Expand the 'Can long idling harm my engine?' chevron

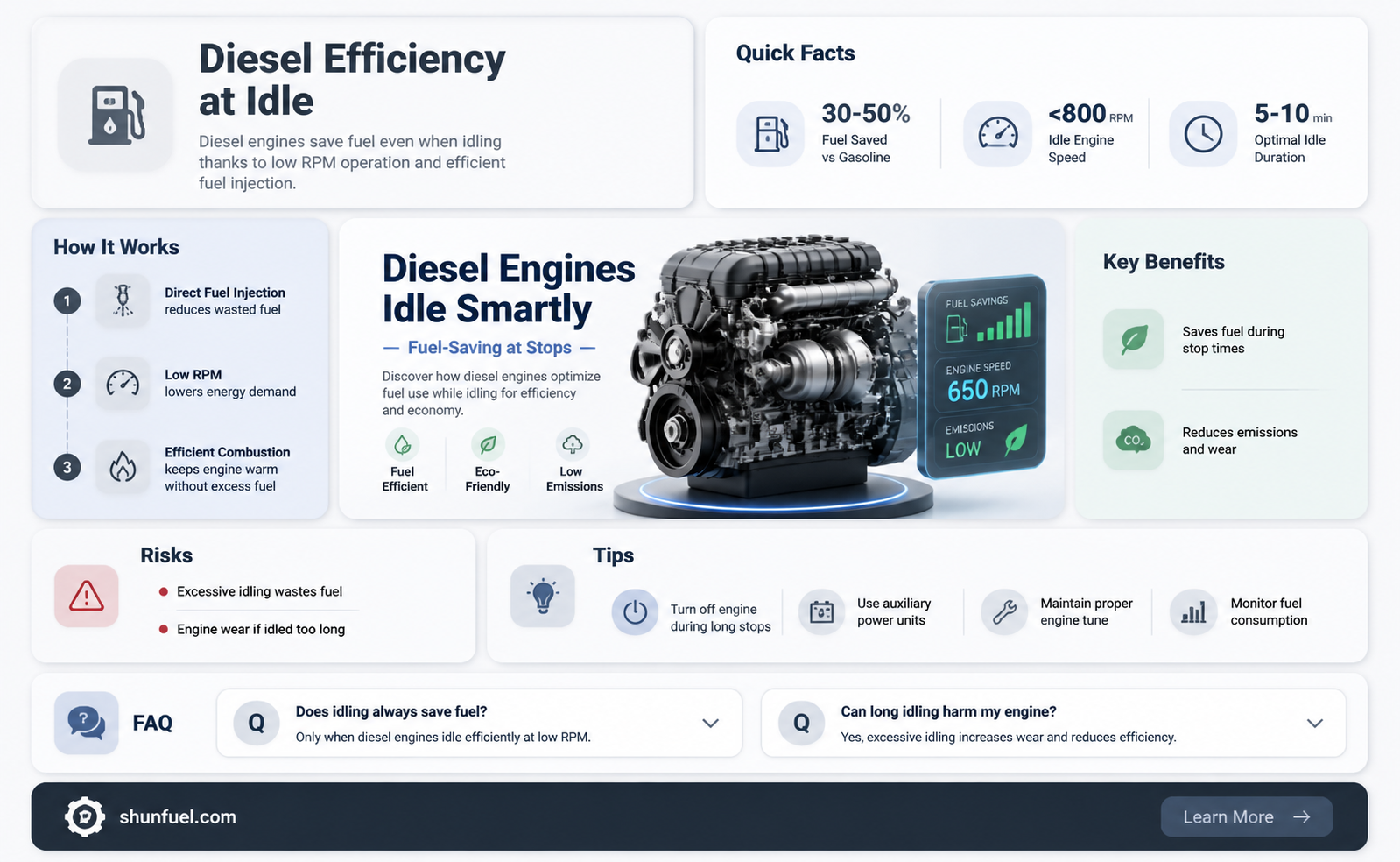(x=1314, y=723)
